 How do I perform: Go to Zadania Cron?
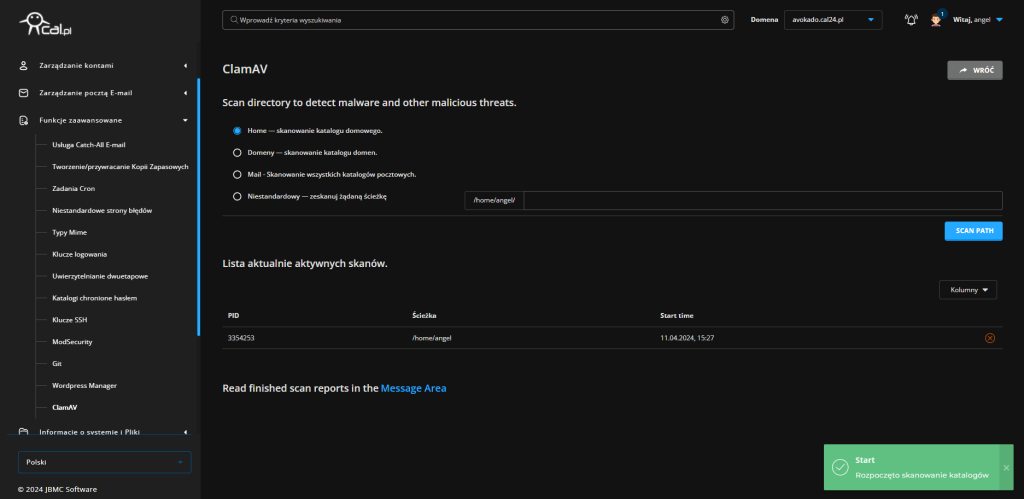(x=74, y=188)
